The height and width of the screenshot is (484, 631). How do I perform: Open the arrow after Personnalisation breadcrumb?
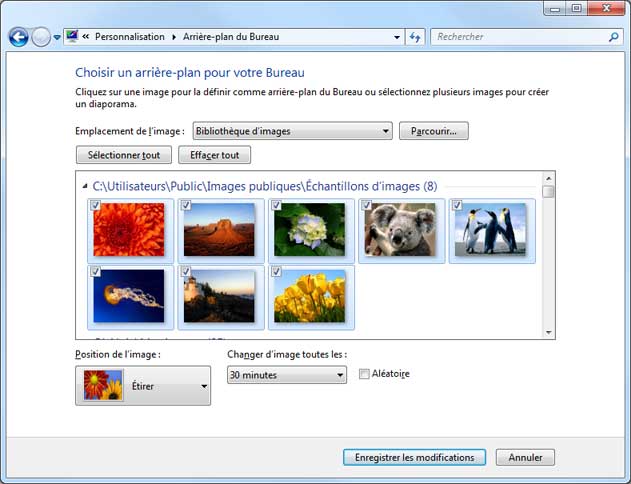point(174,37)
